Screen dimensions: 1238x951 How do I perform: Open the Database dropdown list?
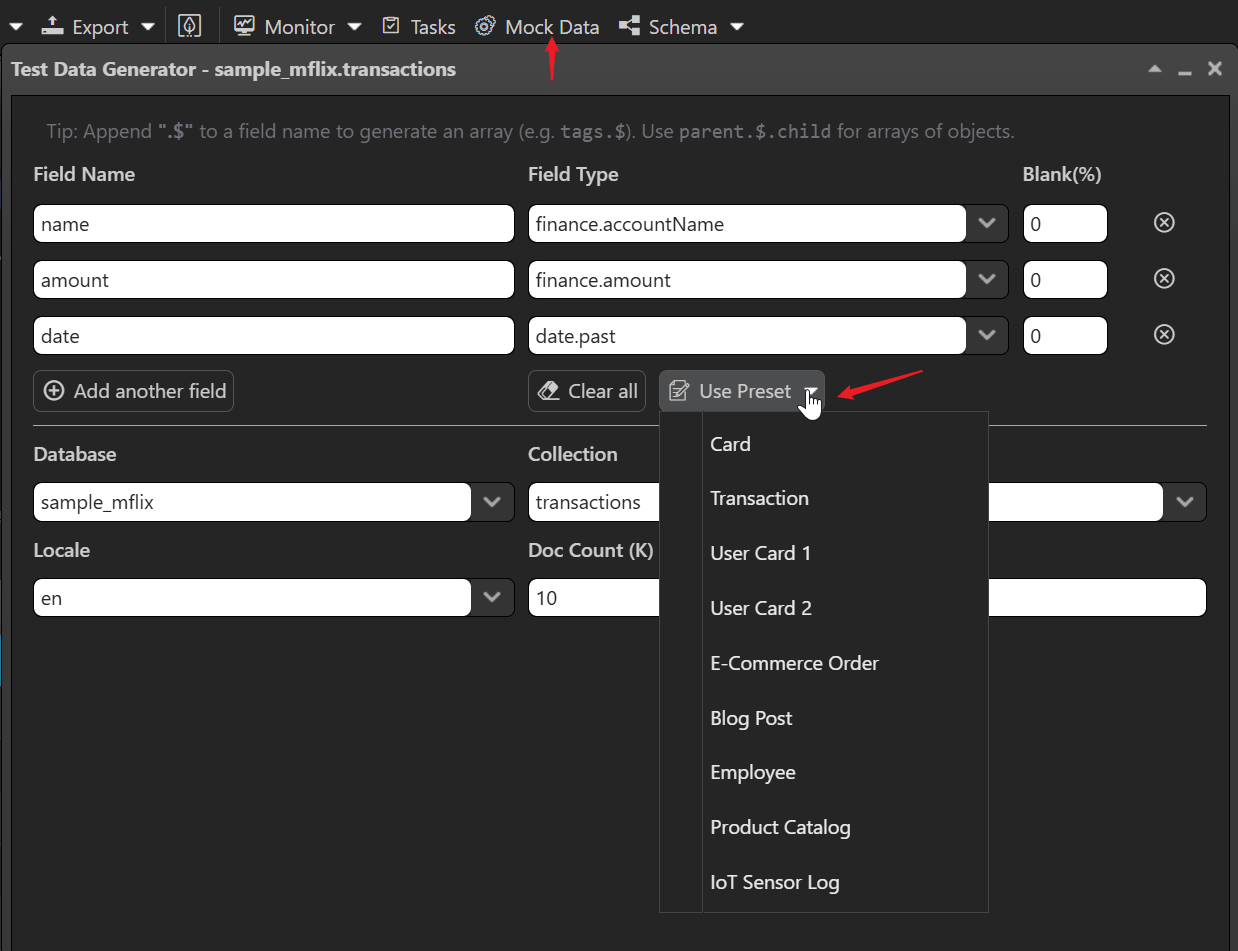(x=492, y=502)
